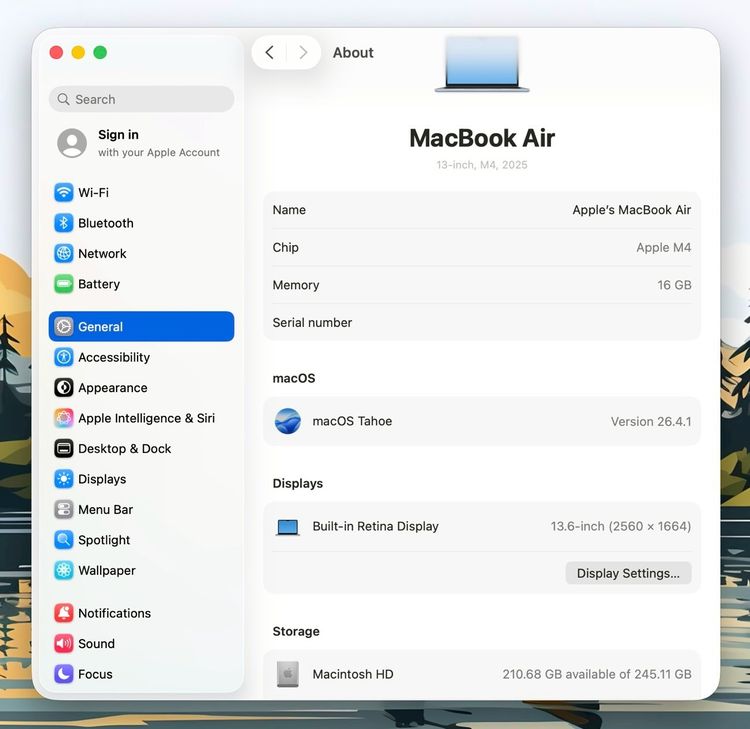Click the Chip value Apple M4
Image resolution: width=750 pixels, height=729 pixels.
[x=663, y=247]
